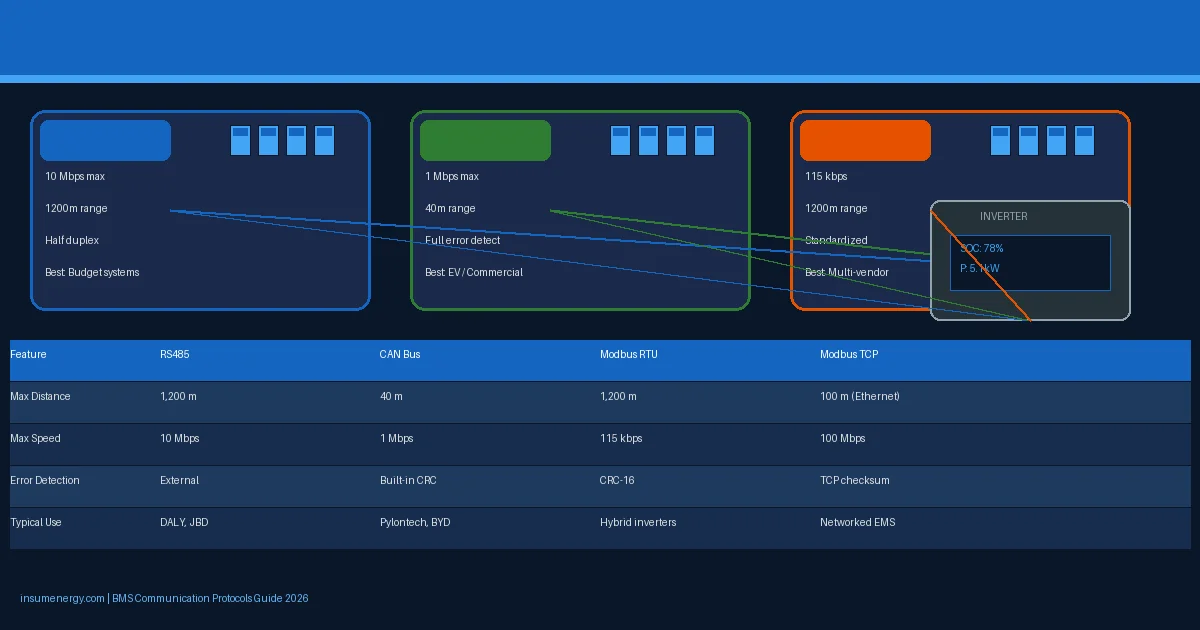
Task: Click the "Built-in CRC" cell
Action: click(408, 480)
